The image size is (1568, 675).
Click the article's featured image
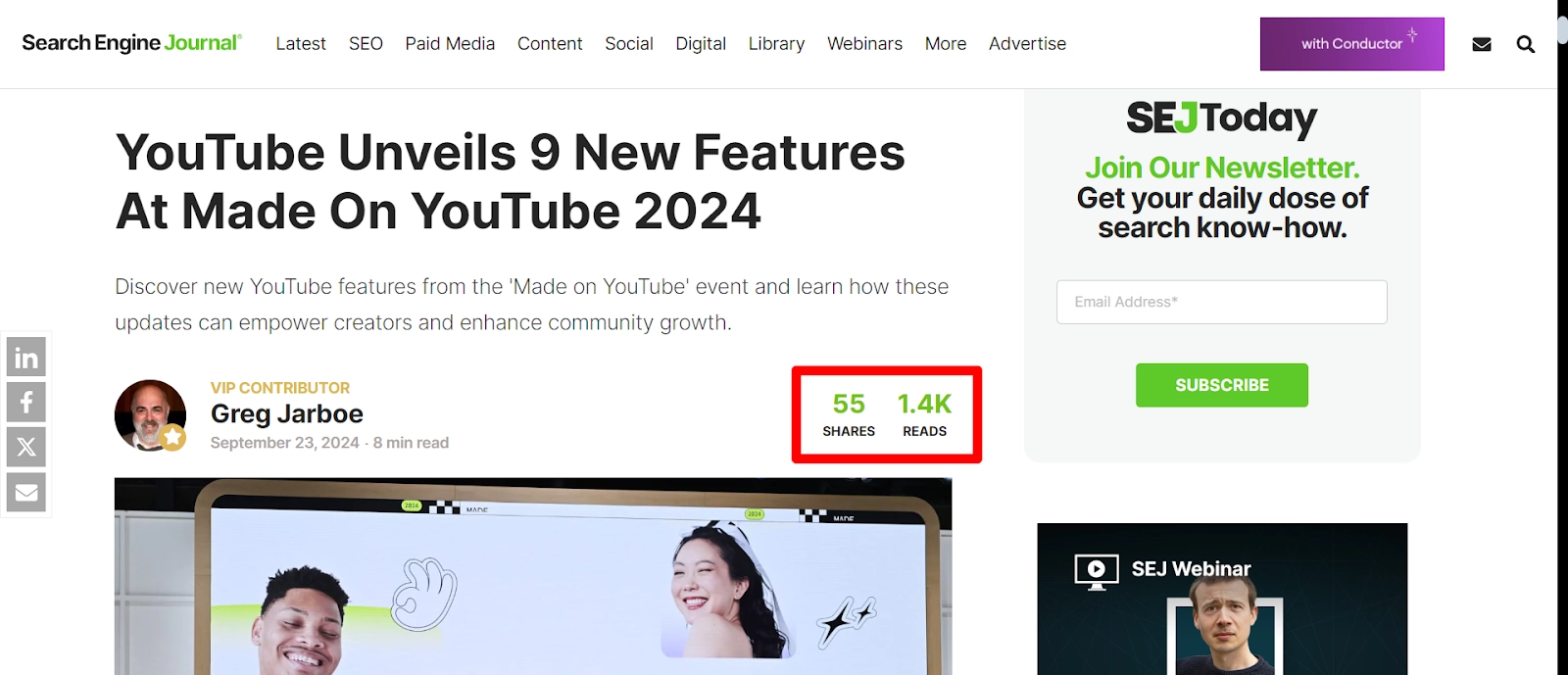pos(533,576)
